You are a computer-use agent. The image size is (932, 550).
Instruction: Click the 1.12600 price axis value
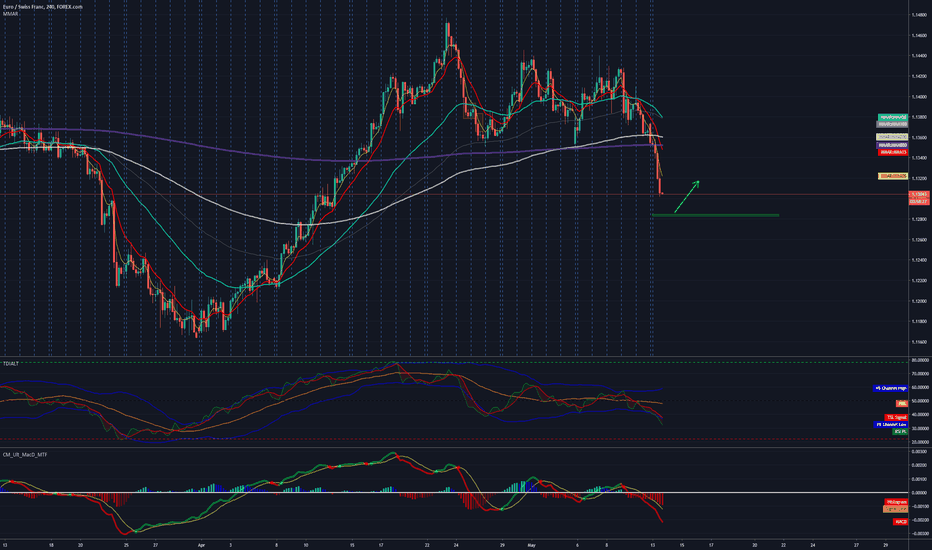tap(919, 240)
